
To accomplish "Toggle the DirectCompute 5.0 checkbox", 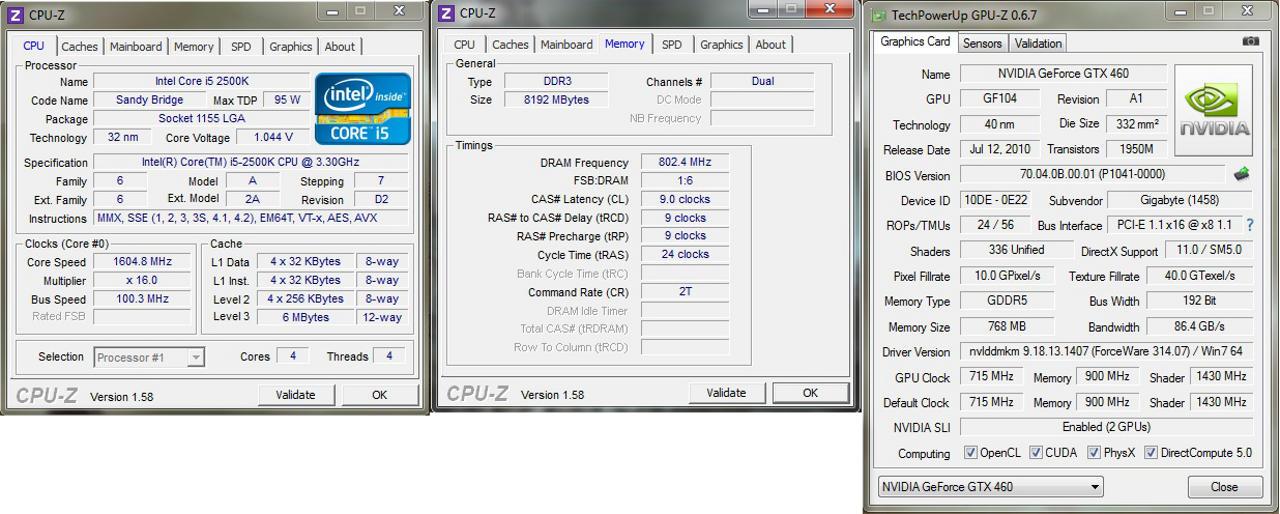I will (x=1151, y=453).
